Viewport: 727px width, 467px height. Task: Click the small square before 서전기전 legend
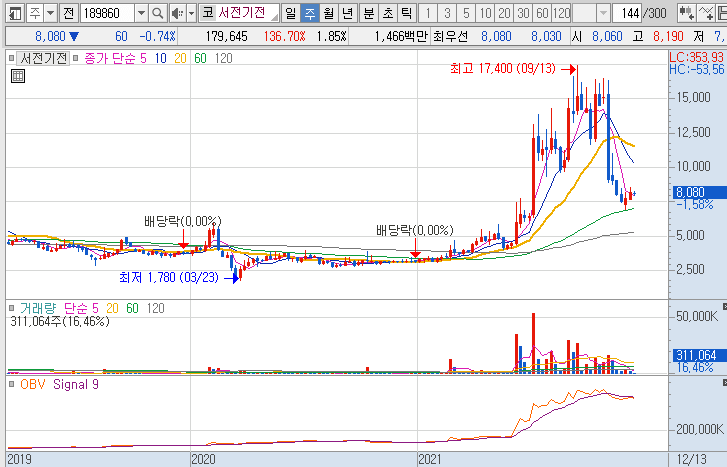(x=12, y=58)
